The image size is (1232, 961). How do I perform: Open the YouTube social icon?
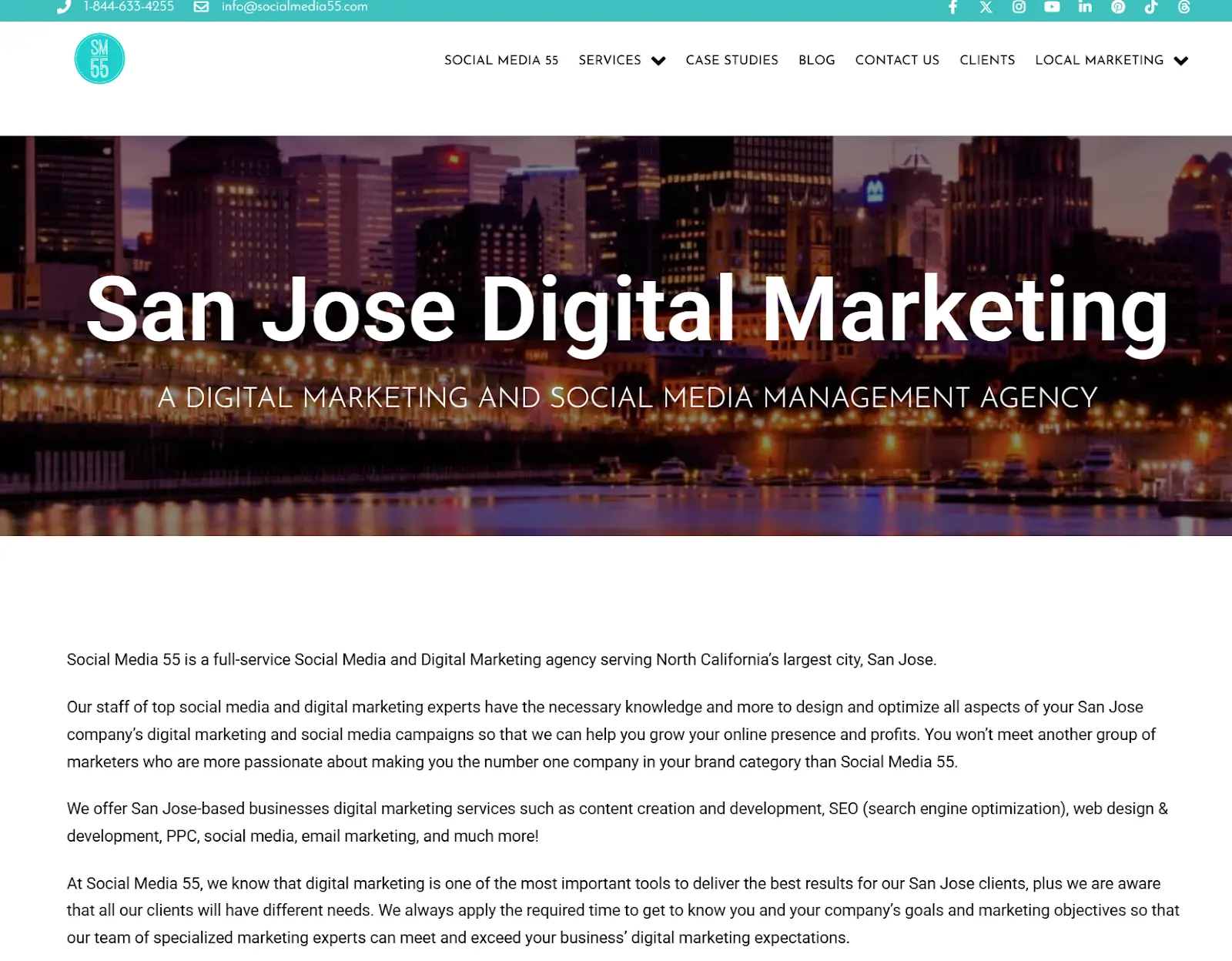1052,7
